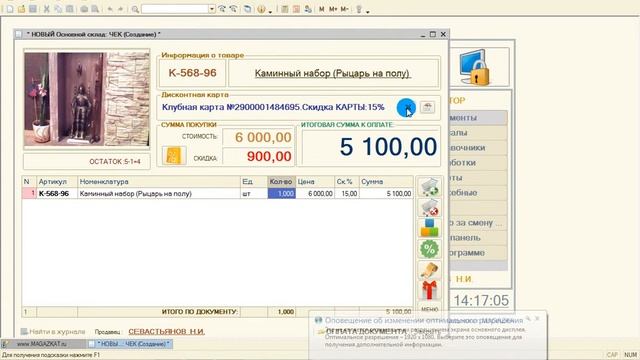Viewport: 640px width, 360px height.
Task: Click the ОСТАТОК 5-1=4 stock field
Action: coord(87,162)
